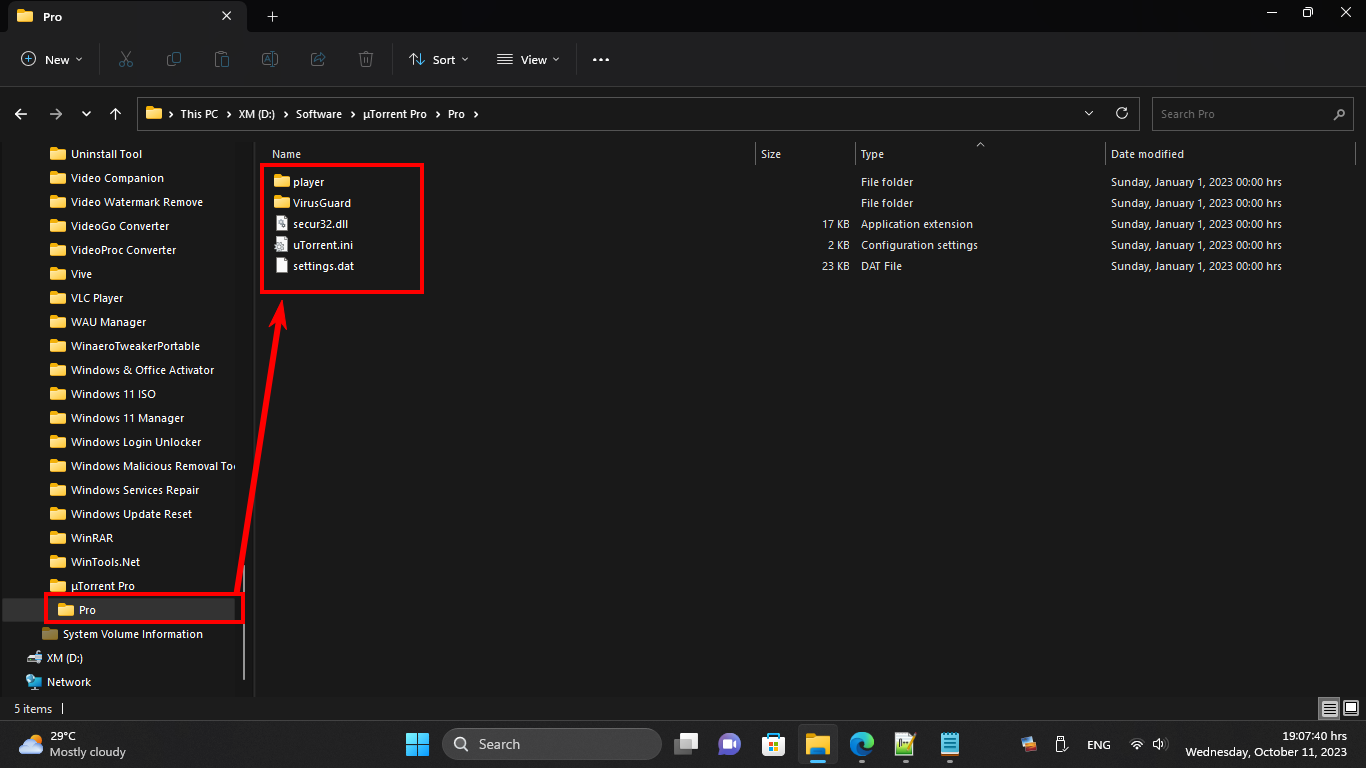
Task: Expand chevron after µTorrent Pro in address bar
Action: [x=436, y=114]
